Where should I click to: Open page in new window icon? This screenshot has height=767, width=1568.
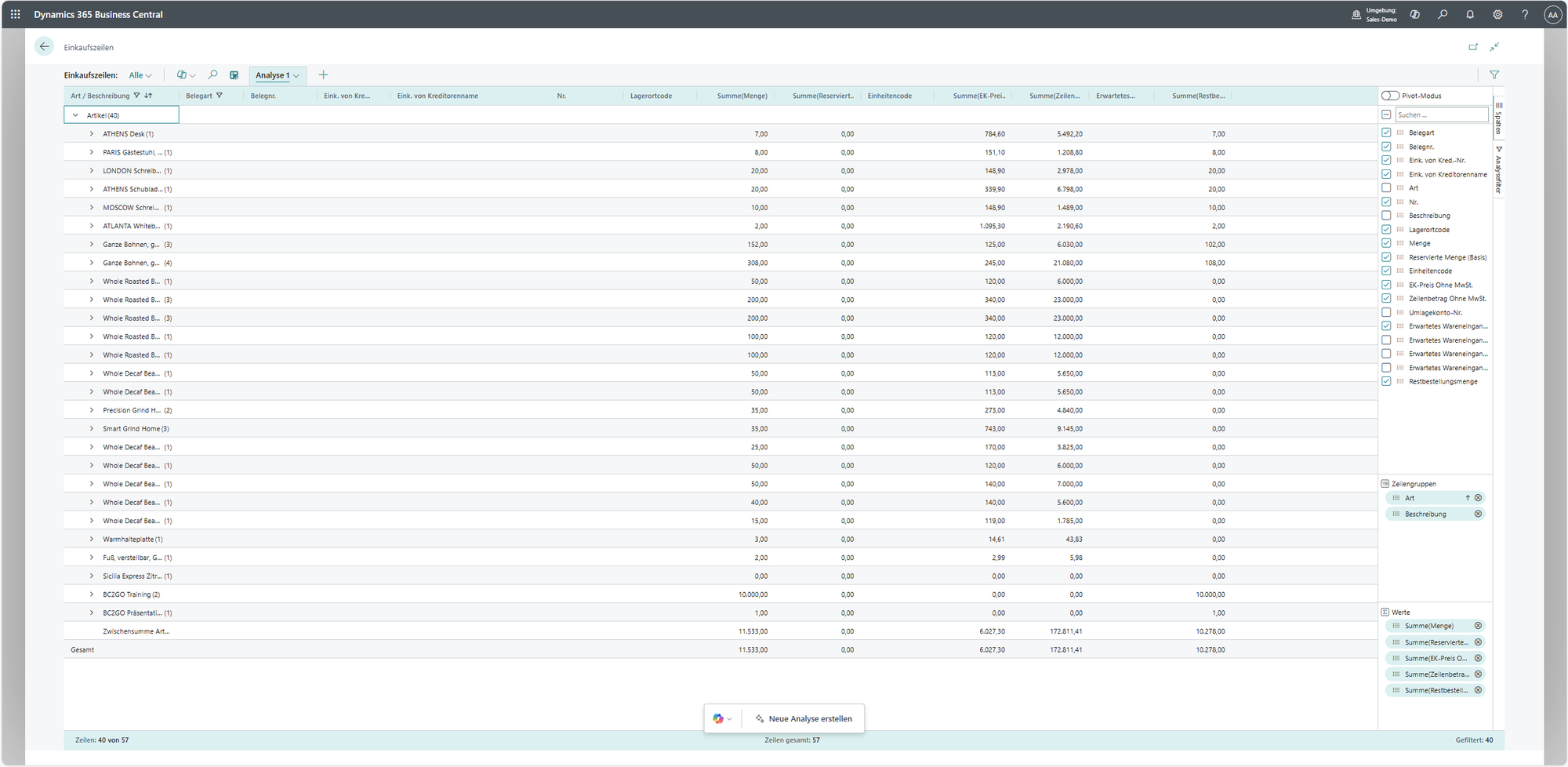click(x=1473, y=47)
